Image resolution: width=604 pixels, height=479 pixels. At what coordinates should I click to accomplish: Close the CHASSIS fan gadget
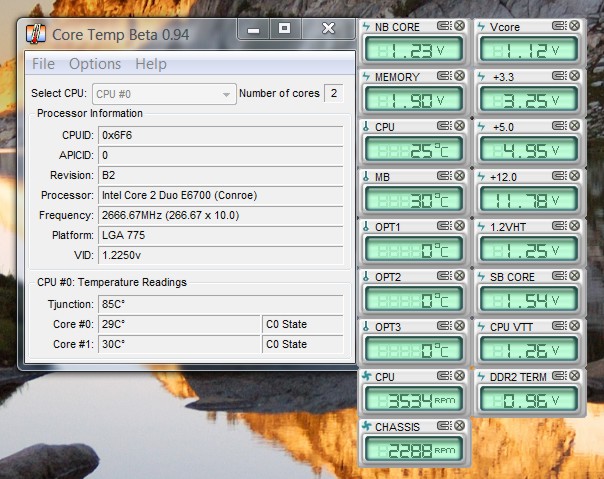pyautogui.click(x=459, y=425)
